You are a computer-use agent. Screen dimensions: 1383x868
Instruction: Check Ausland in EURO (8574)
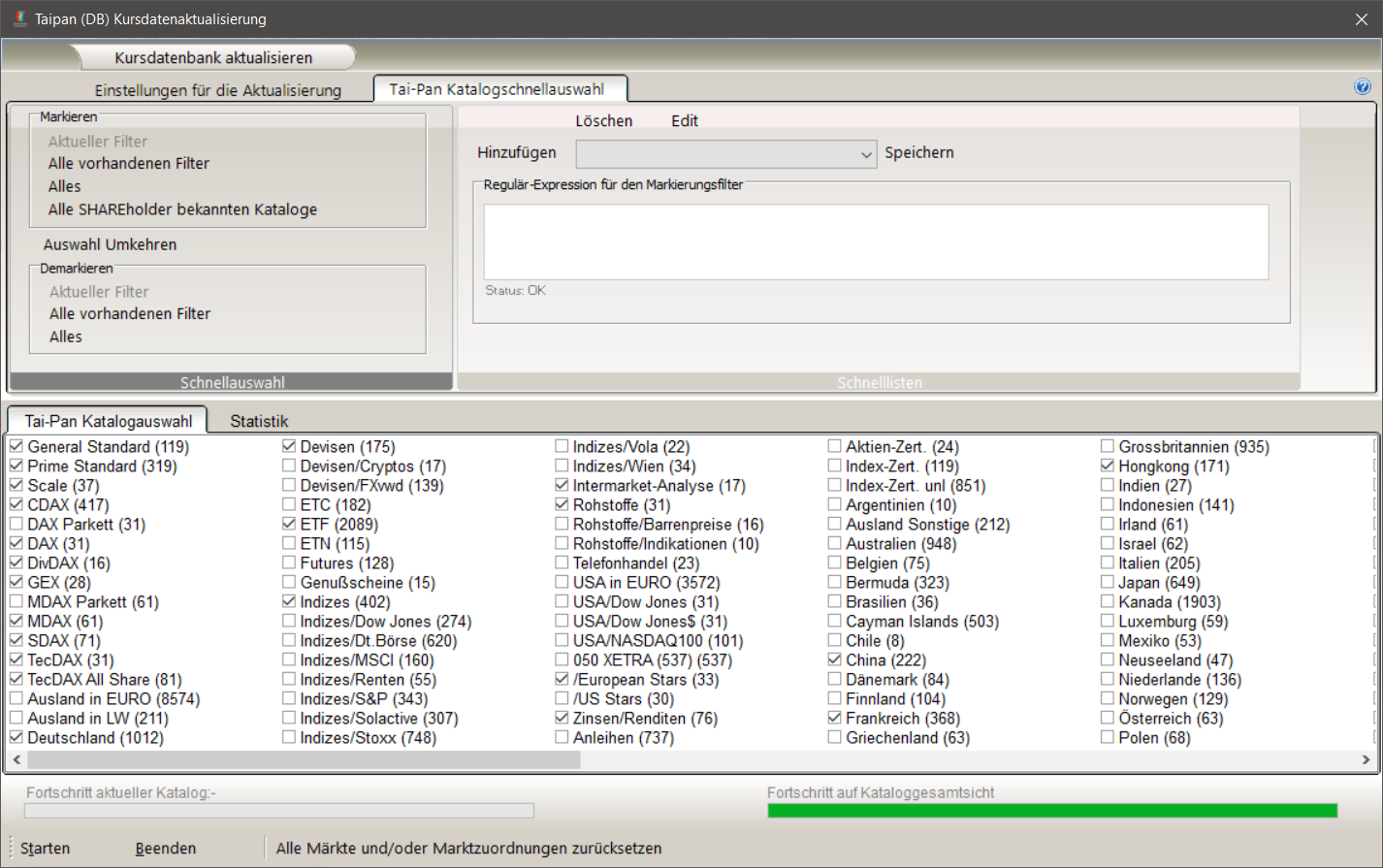click(x=16, y=699)
